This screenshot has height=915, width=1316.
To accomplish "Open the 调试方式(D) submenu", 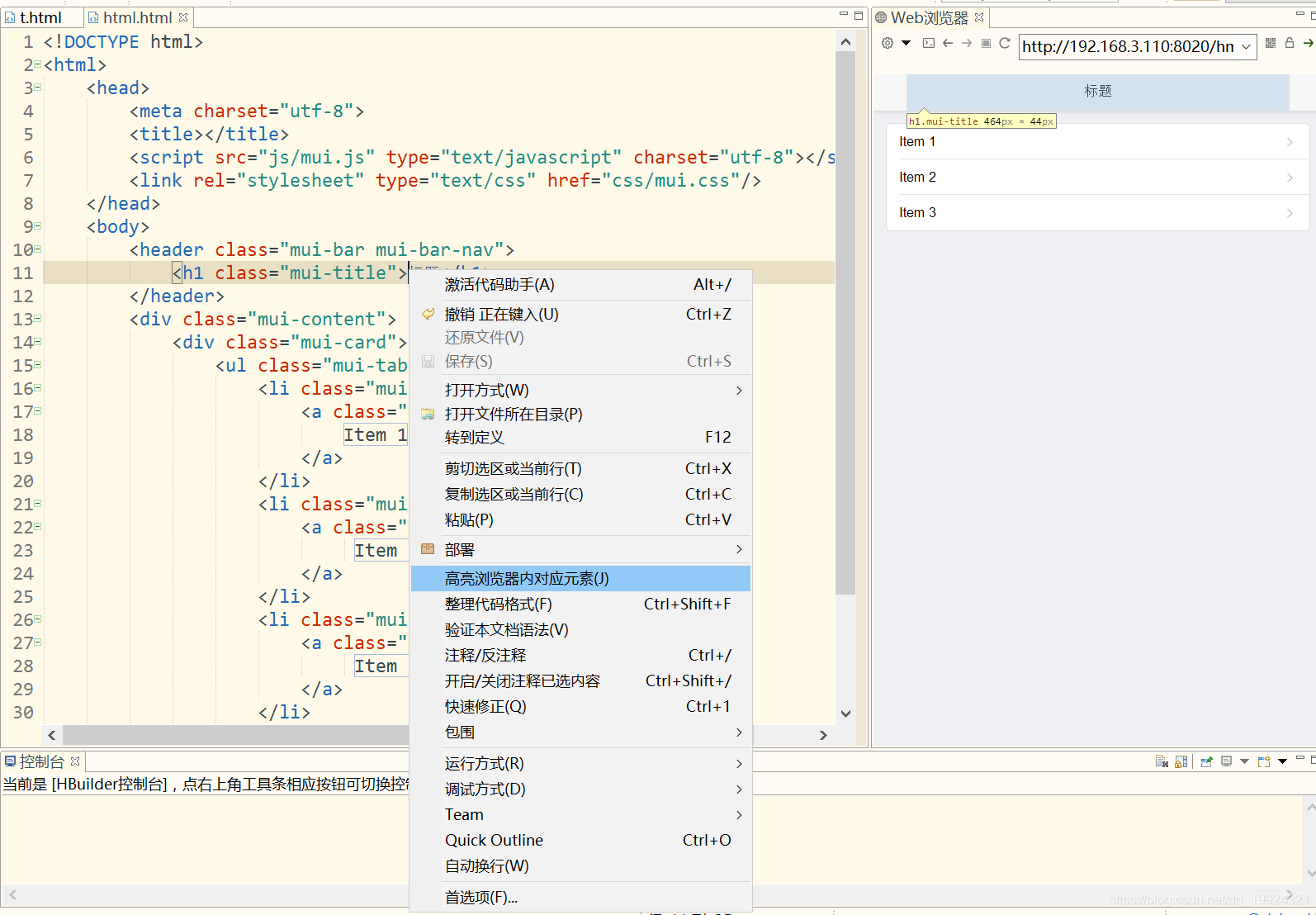I will tap(580, 789).
